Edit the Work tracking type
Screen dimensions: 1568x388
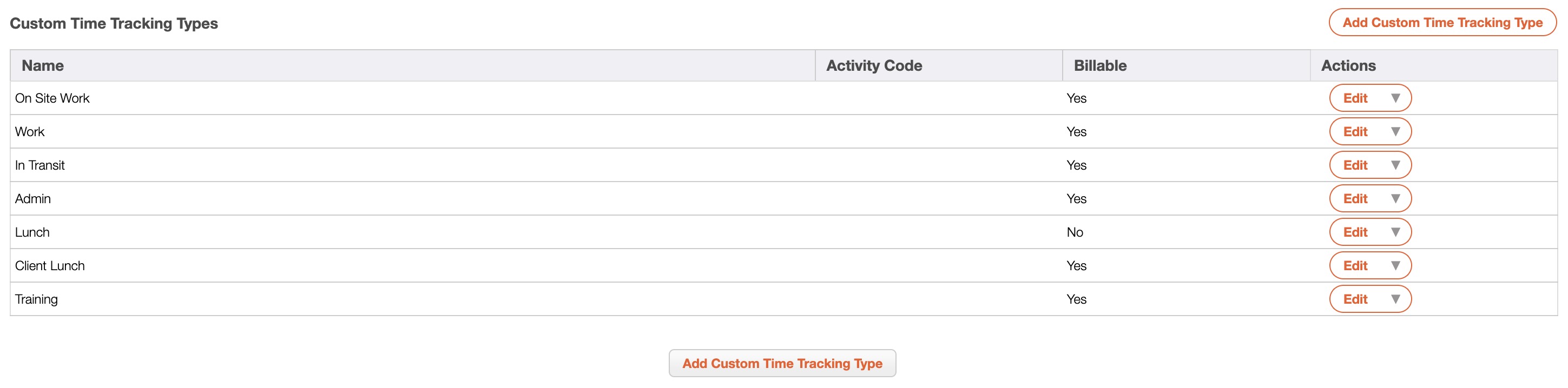[x=1355, y=132]
